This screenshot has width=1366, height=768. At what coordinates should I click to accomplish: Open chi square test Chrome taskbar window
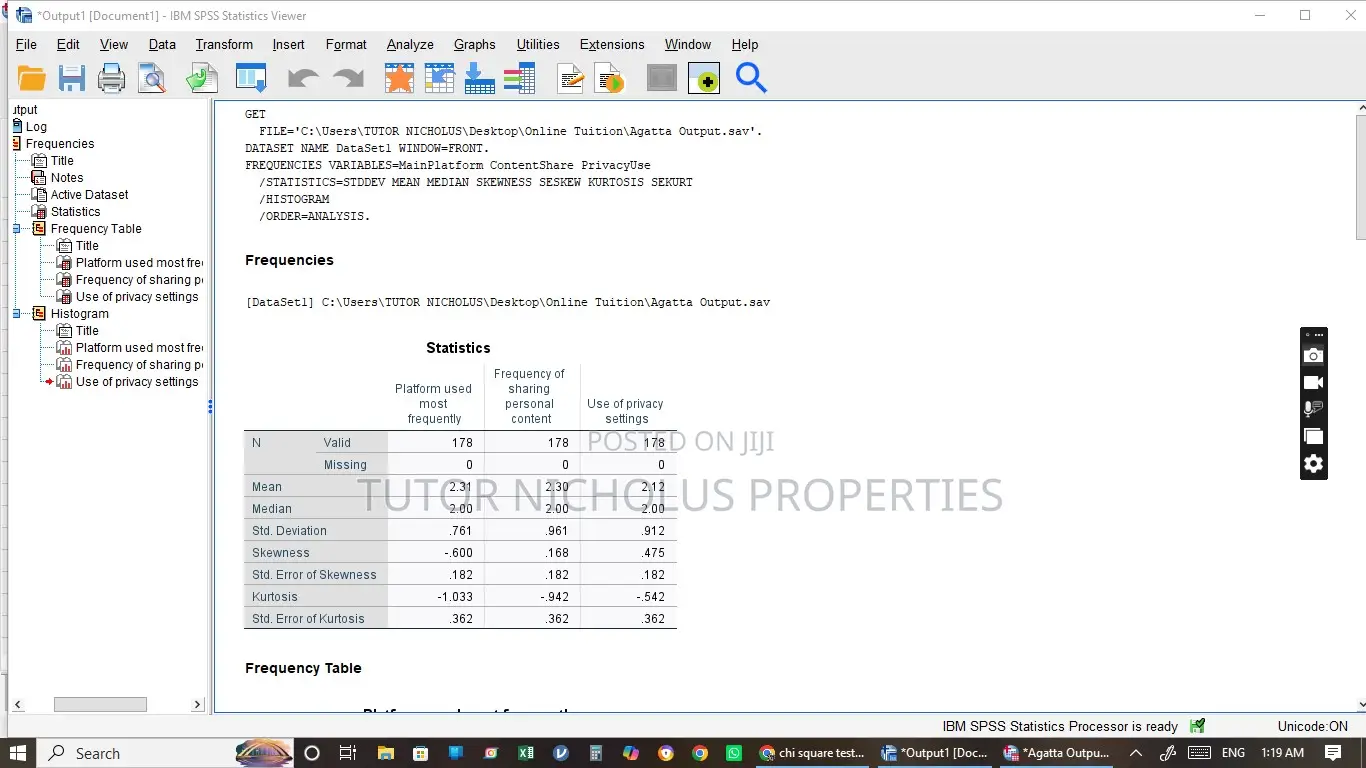click(811, 753)
